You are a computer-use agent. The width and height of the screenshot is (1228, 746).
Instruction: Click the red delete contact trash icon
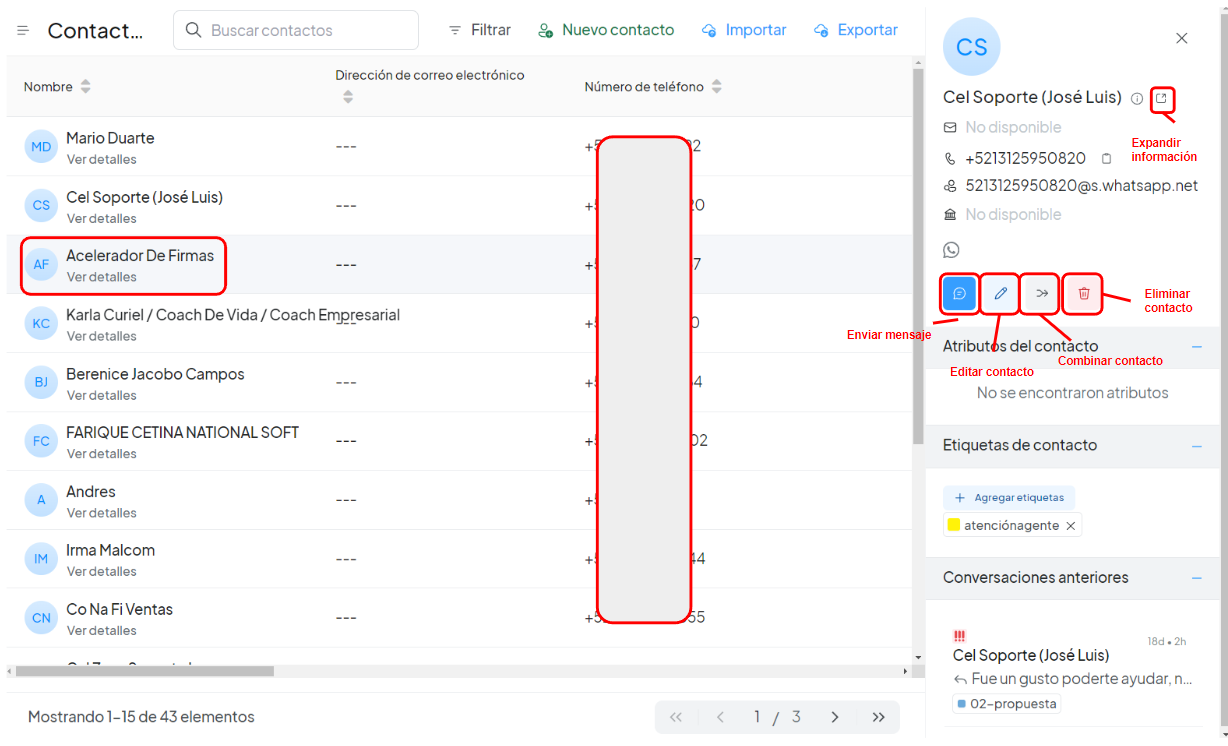click(1084, 293)
